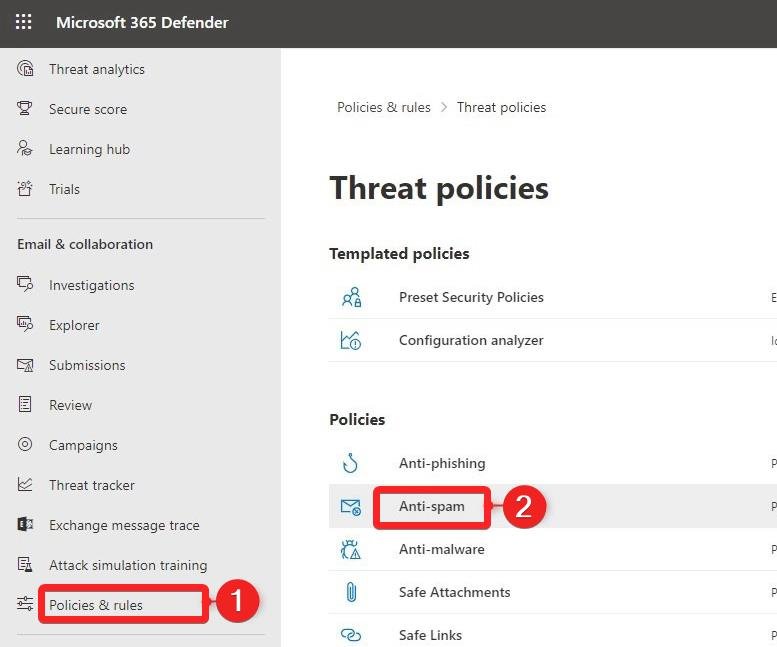Screen dimensions: 777x647
Task: Open the Anti-malware policy
Action: [442, 549]
